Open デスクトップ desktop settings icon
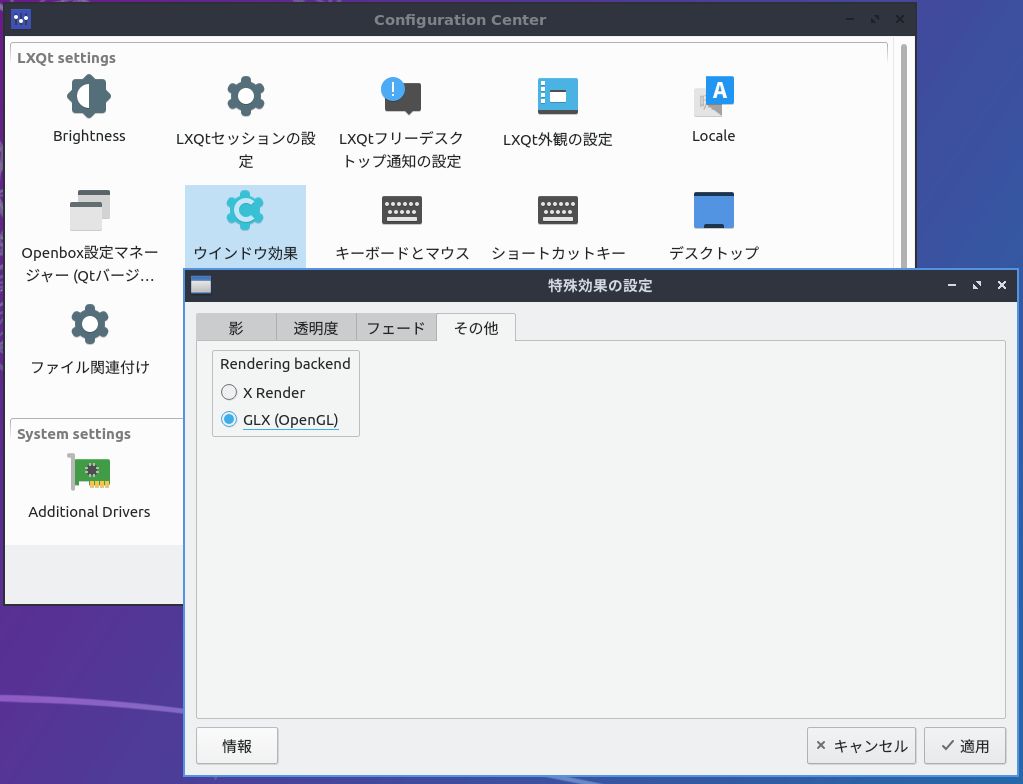The image size is (1023, 784). [714, 210]
